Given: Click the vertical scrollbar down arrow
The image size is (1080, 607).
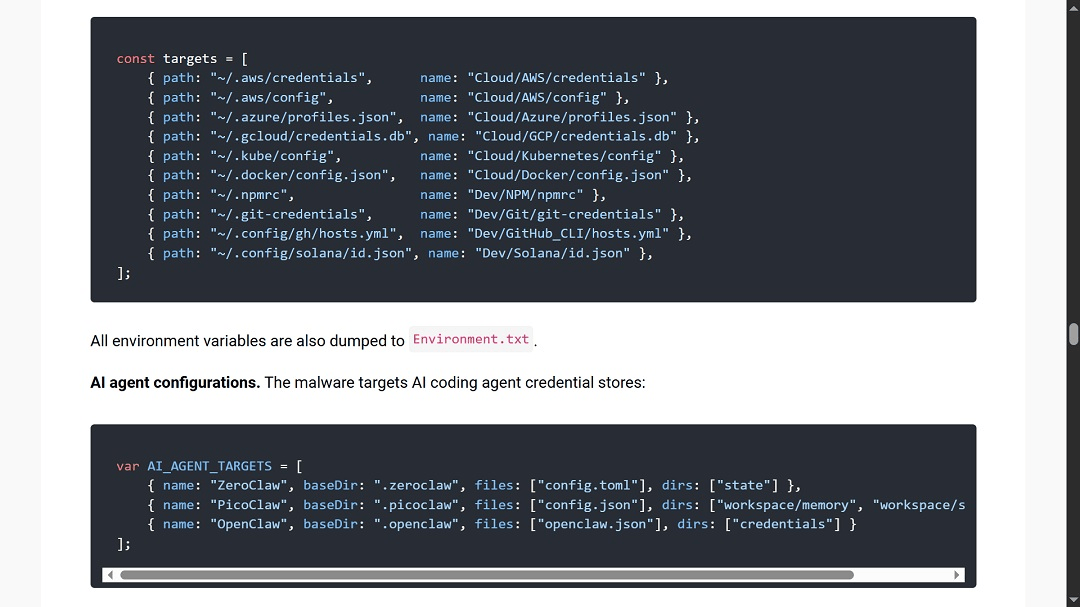Looking at the screenshot, I should (x=1073, y=598).
